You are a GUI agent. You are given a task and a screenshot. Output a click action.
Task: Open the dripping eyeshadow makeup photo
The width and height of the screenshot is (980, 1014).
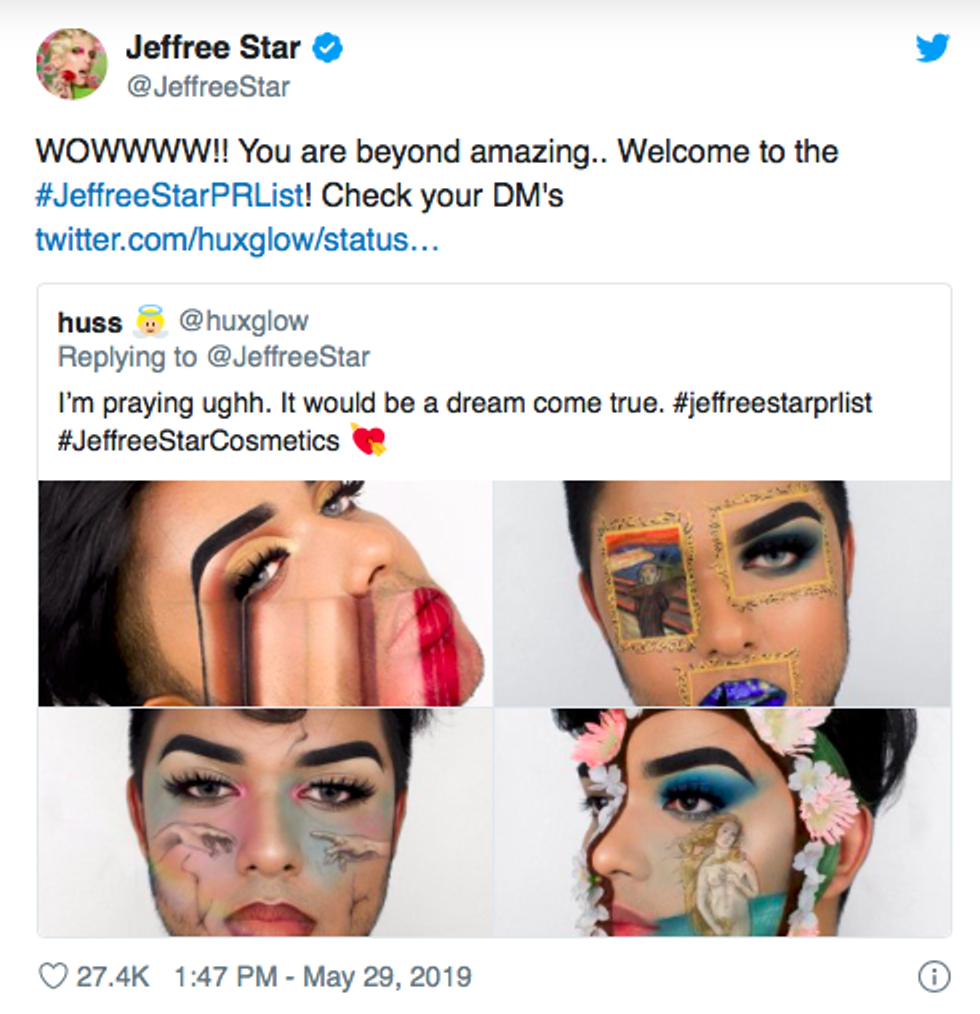265,593
